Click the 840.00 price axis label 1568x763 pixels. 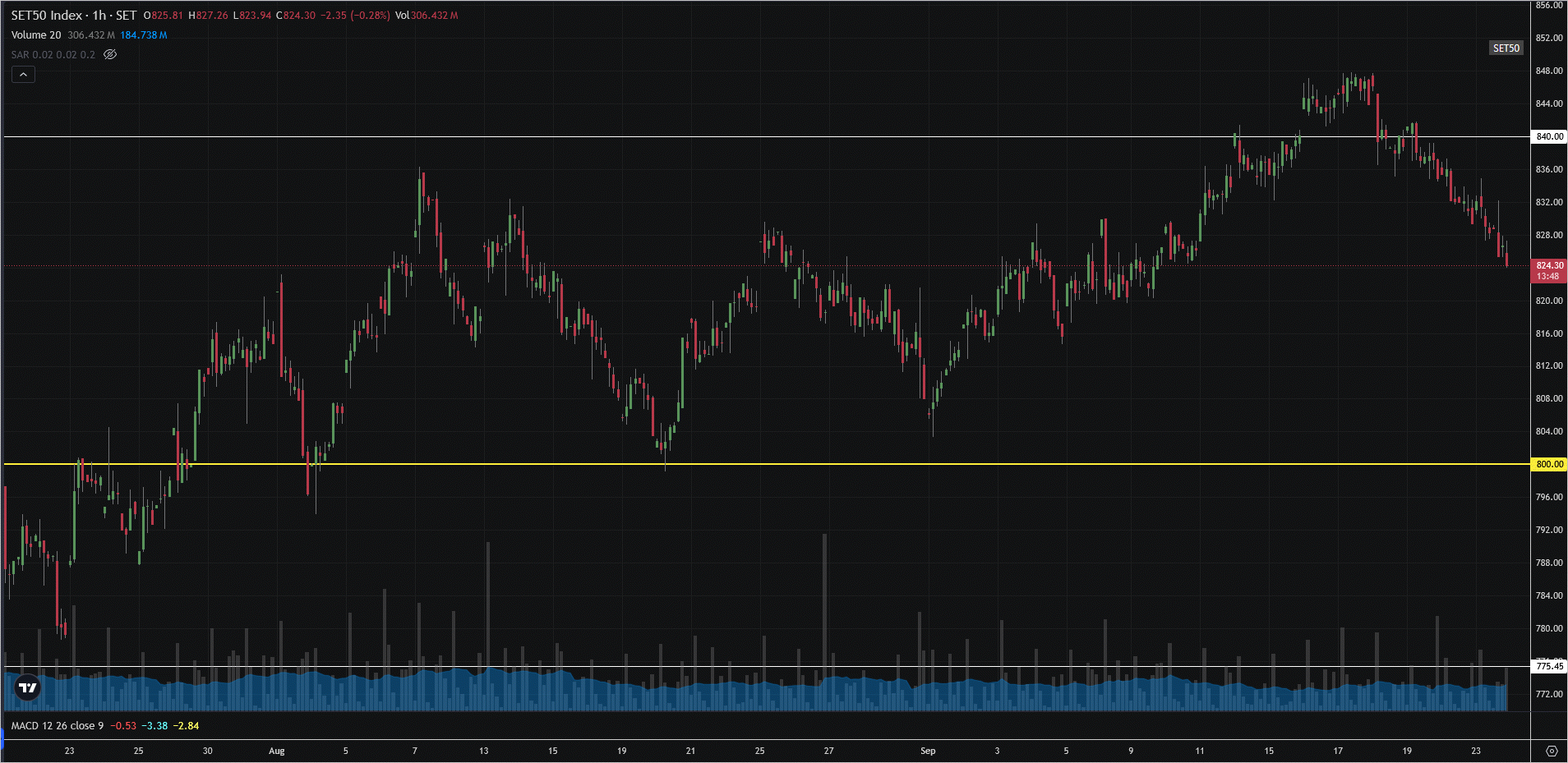1549,136
